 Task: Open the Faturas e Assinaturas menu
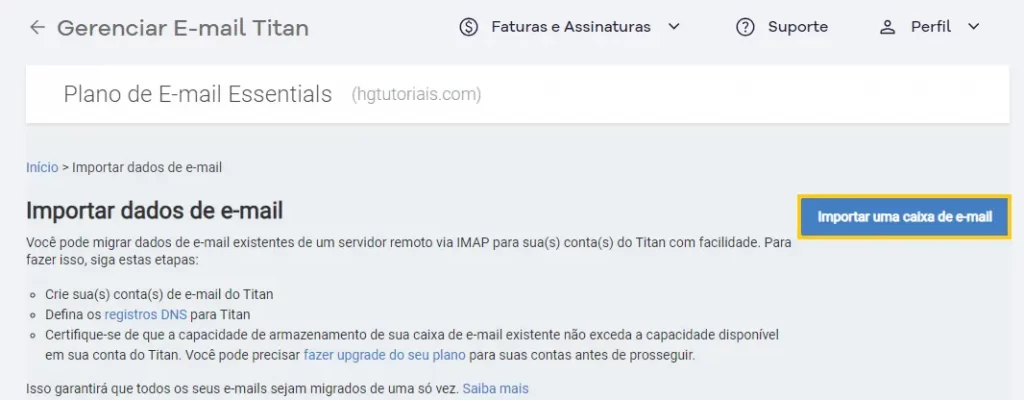point(571,27)
